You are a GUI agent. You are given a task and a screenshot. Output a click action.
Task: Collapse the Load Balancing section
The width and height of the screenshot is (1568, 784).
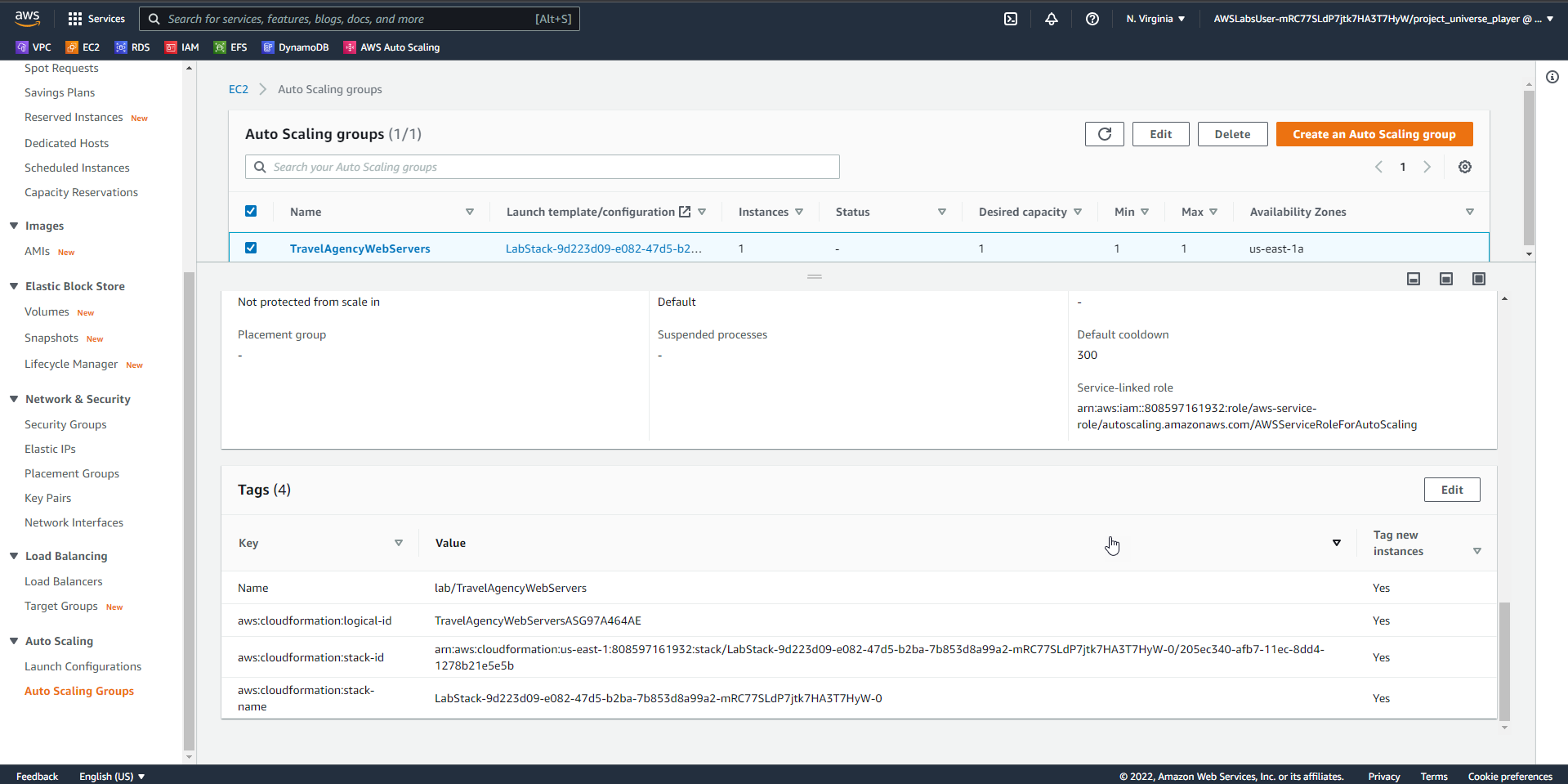pos(14,556)
